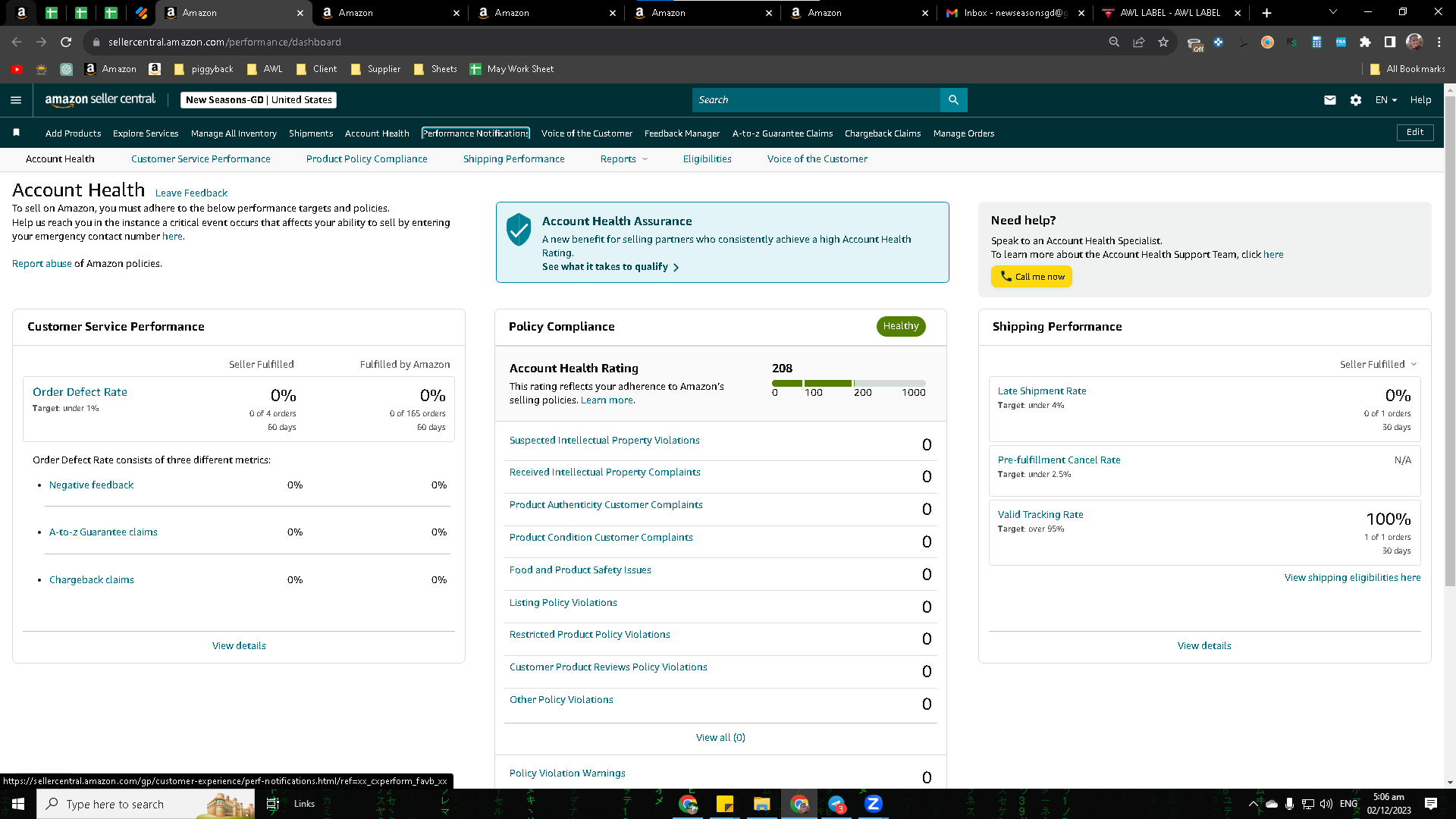Open All Bookmarks folder
The width and height of the screenshot is (1456, 819).
tap(1408, 69)
